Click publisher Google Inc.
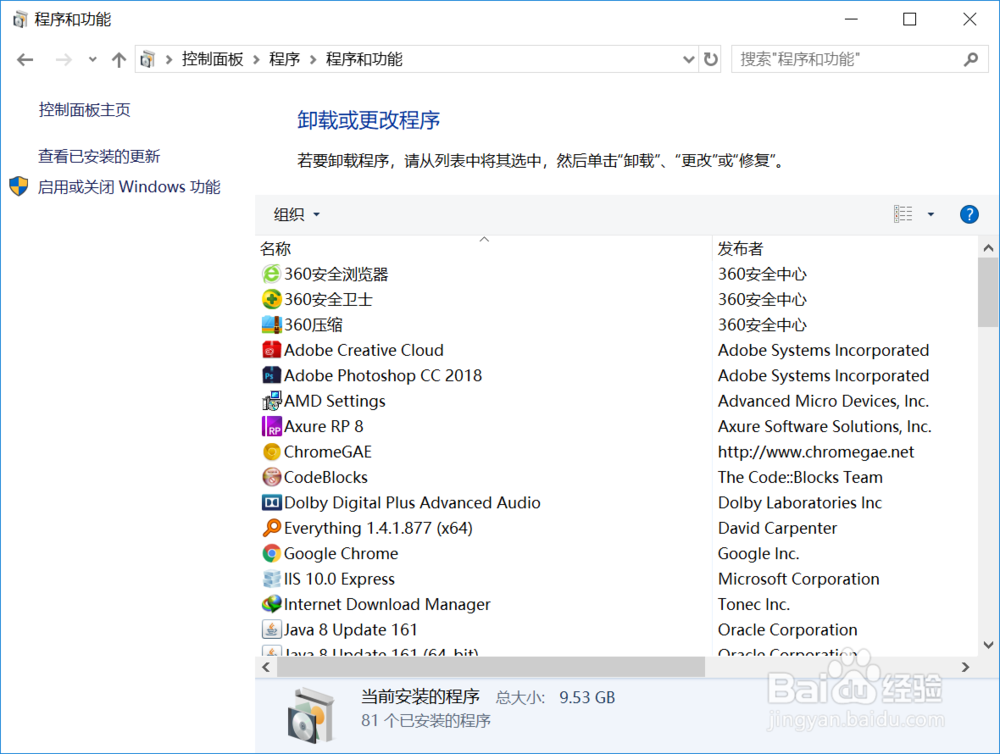1000x754 pixels. click(x=758, y=553)
